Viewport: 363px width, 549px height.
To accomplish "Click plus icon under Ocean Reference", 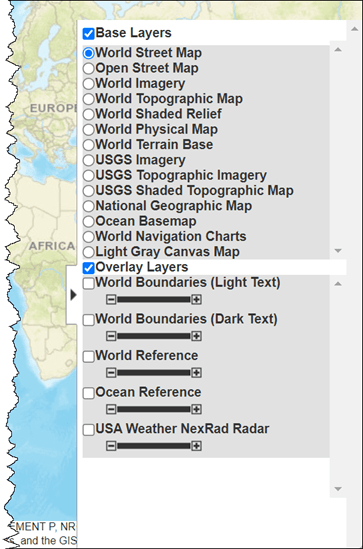I will [196, 409].
